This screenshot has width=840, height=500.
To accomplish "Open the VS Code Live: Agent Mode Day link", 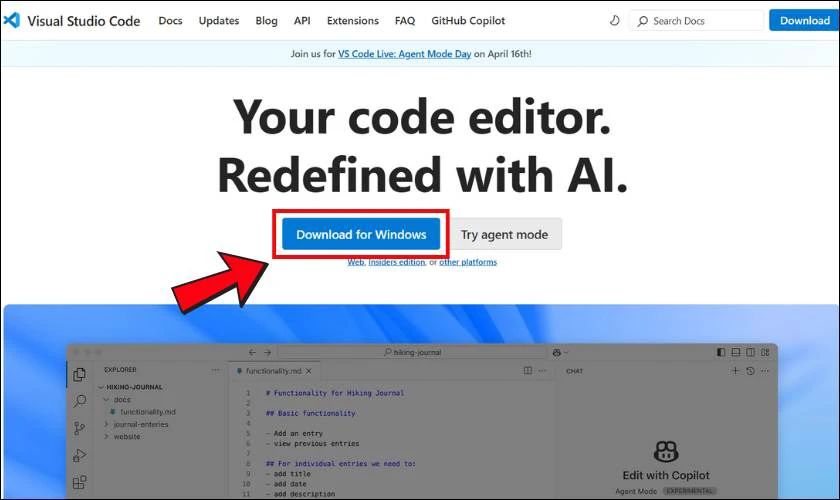I will point(404,54).
